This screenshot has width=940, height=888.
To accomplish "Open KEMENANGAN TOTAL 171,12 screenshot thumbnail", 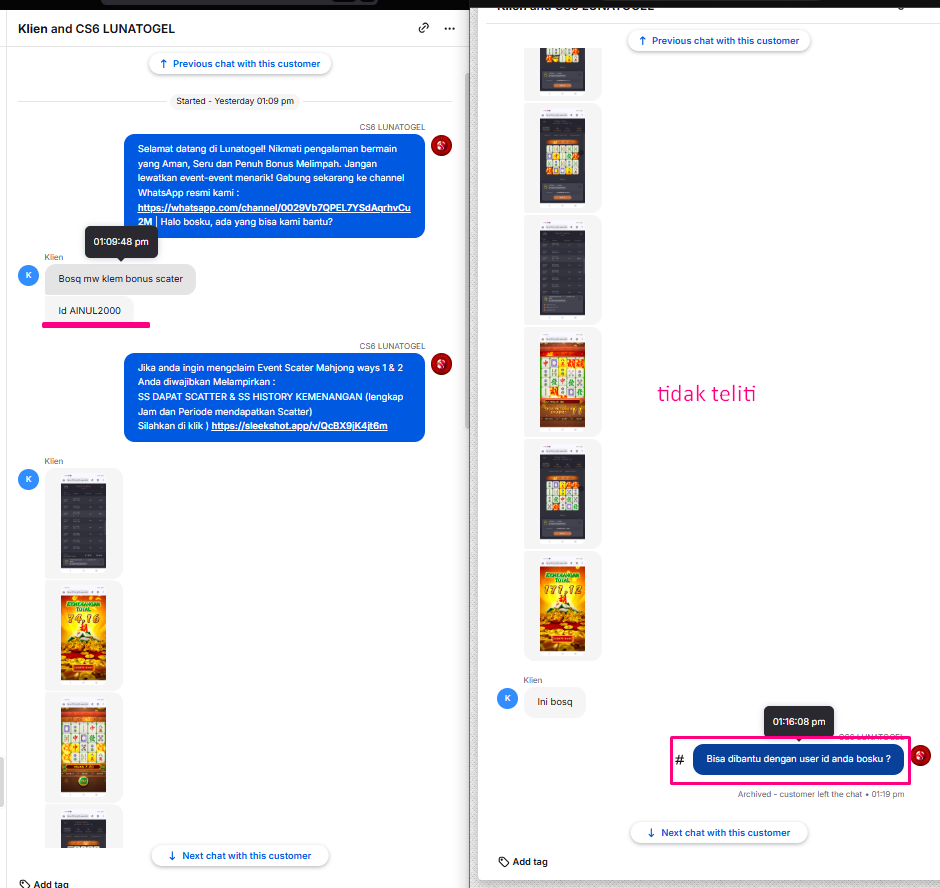I will [562, 606].
